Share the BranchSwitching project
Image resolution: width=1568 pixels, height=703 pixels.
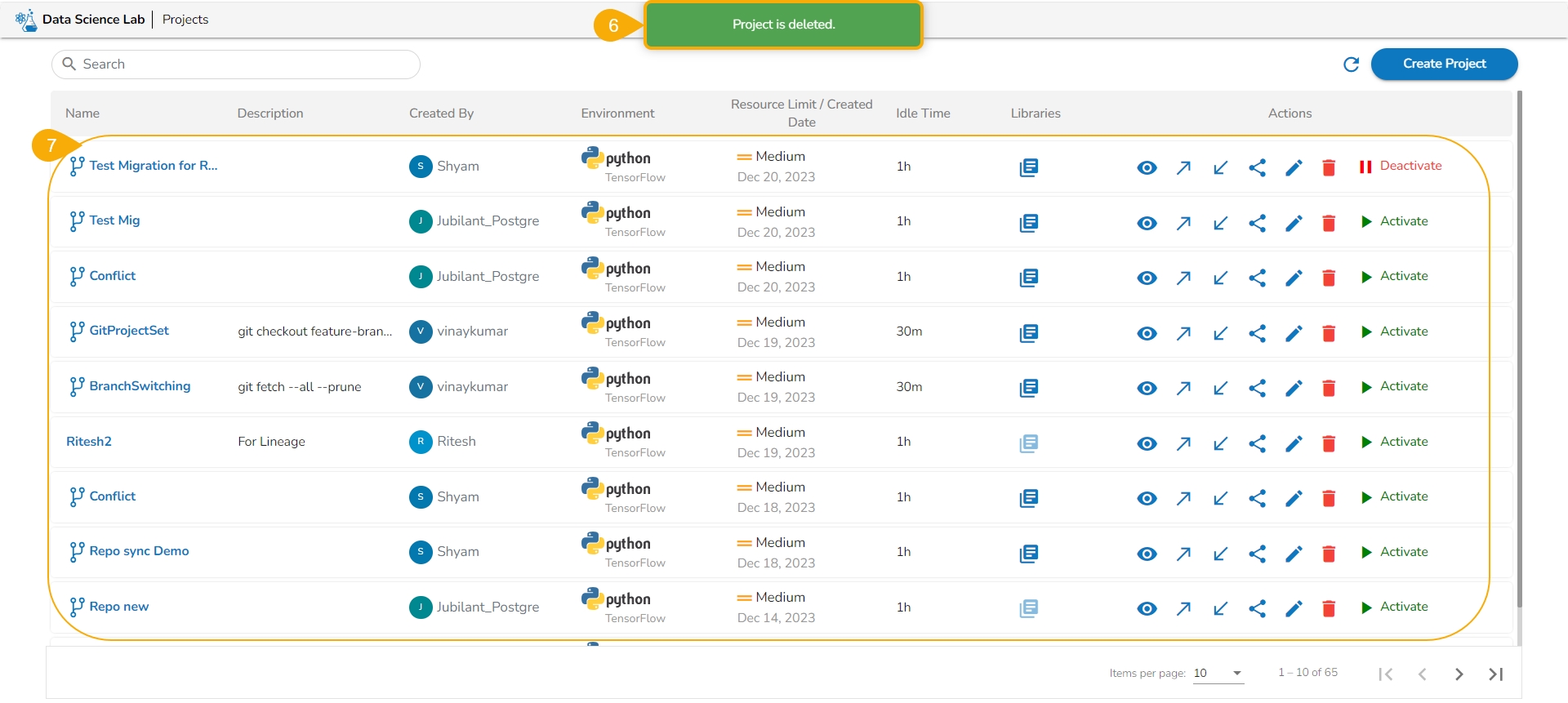point(1257,388)
